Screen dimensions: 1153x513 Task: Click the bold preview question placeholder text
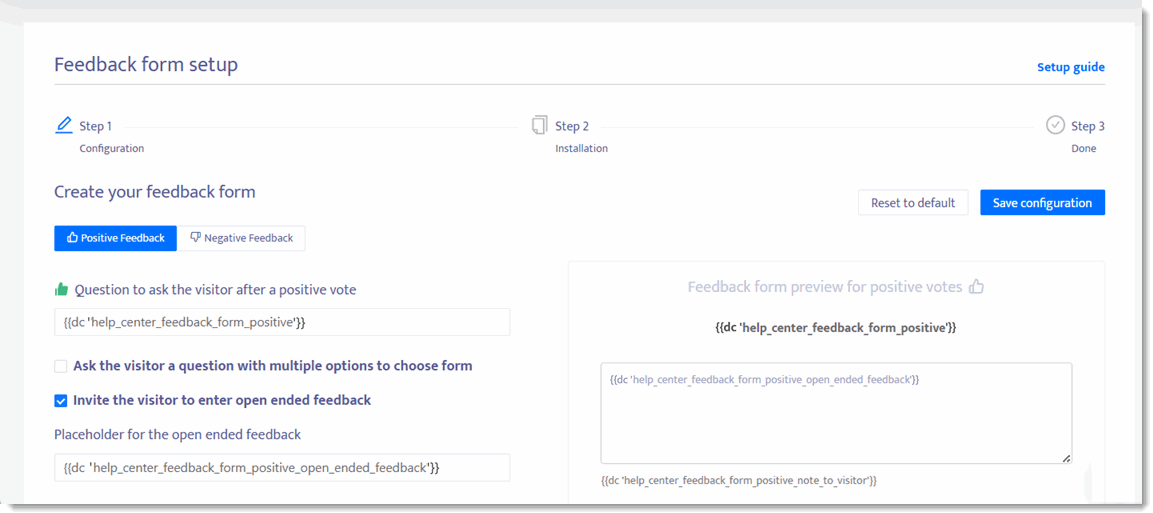pyautogui.click(x=836, y=329)
